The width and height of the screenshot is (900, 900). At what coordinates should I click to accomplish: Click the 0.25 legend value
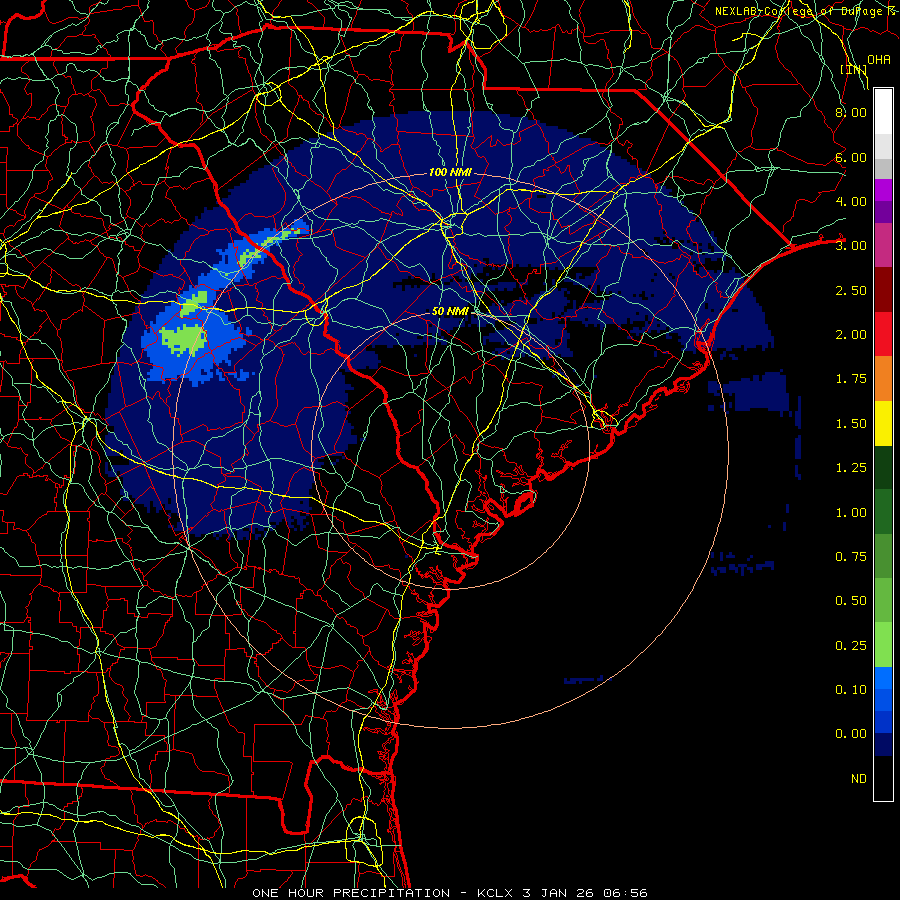(x=851, y=646)
